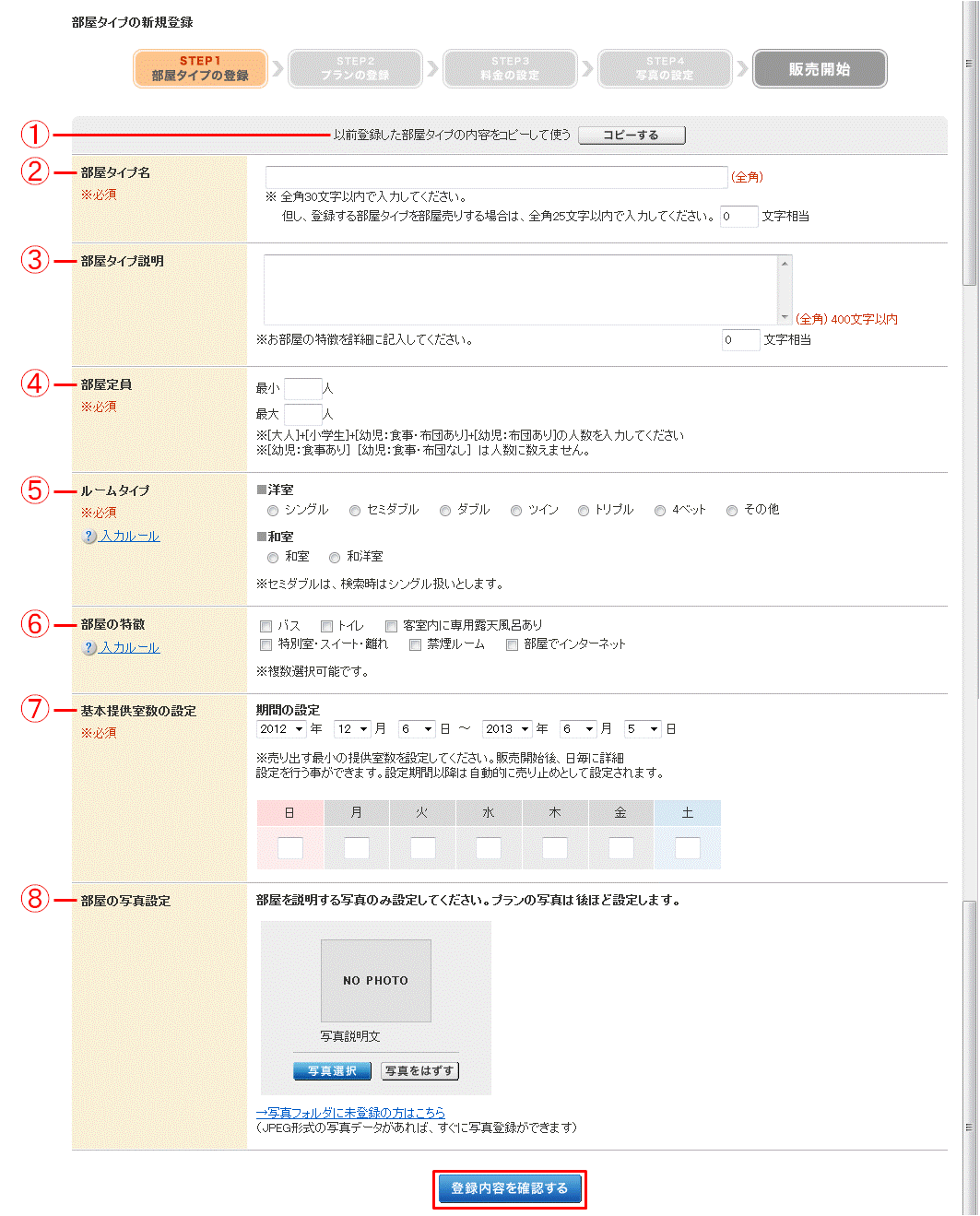Check the 禁煙ルーム option

415,643
